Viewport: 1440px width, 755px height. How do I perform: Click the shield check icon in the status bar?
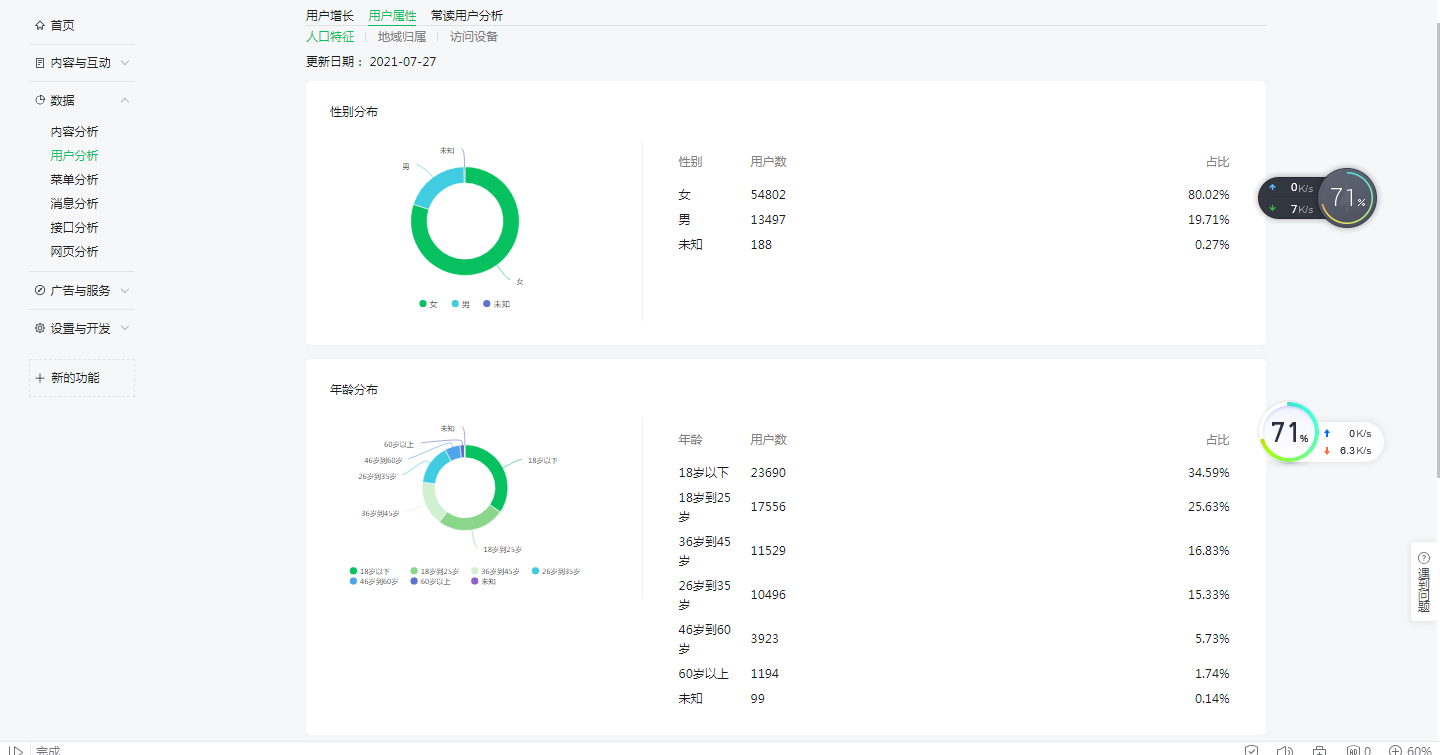(1252, 750)
